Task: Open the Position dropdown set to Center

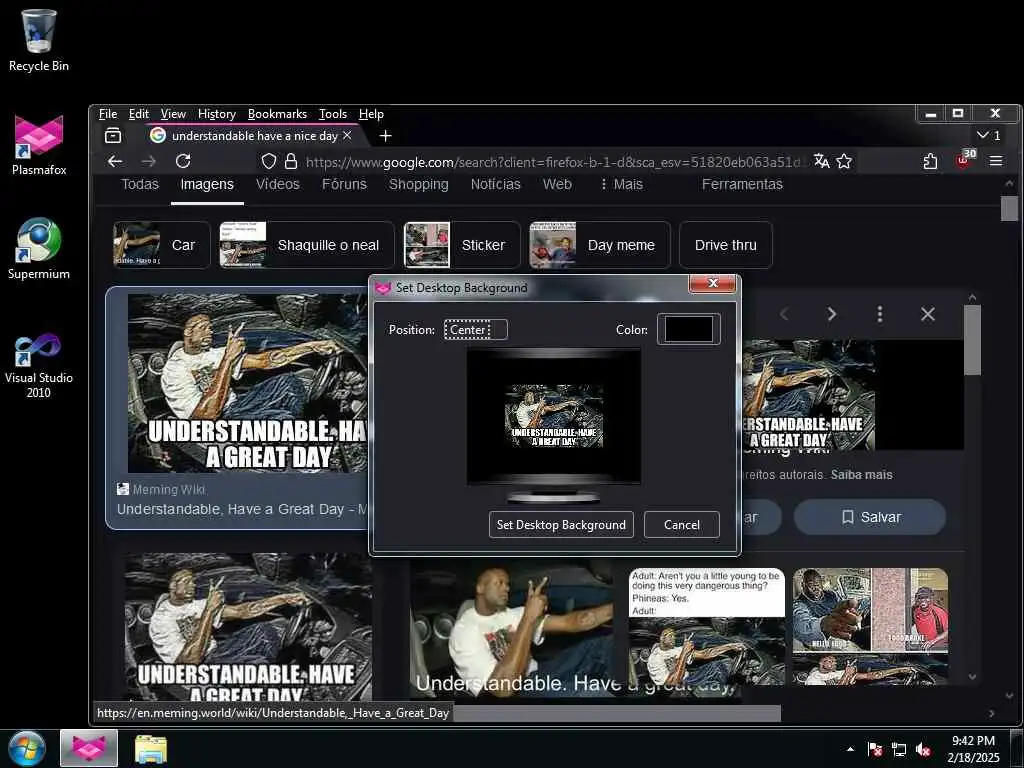Action: [475, 330]
